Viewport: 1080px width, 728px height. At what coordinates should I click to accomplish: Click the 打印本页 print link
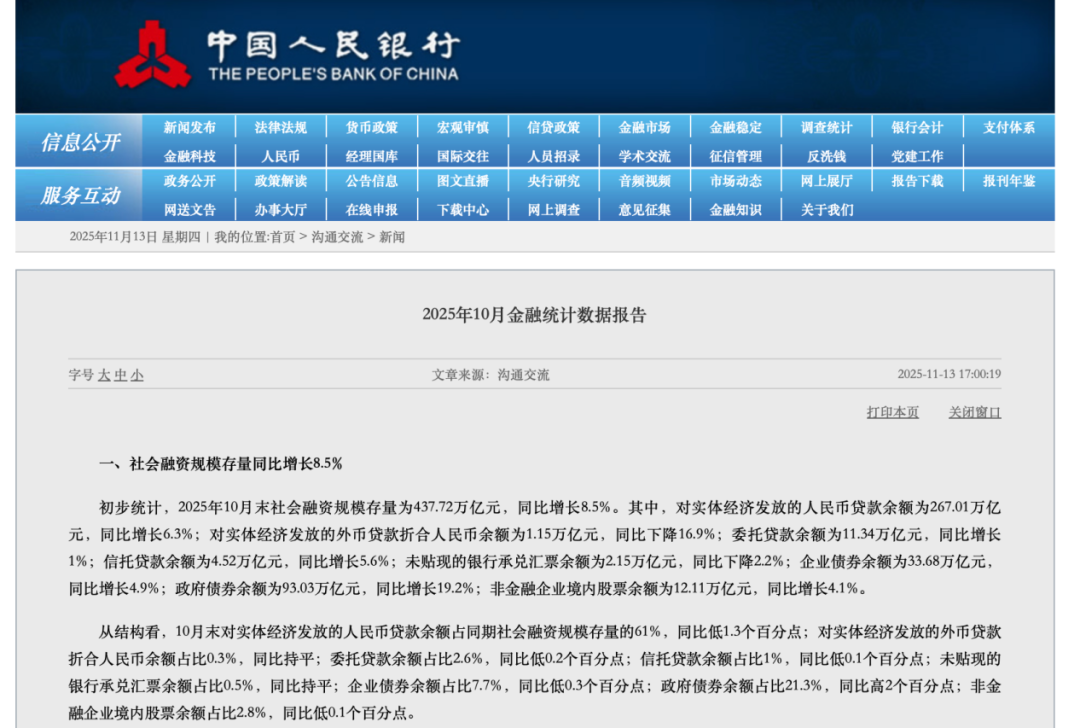(x=892, y=412)
